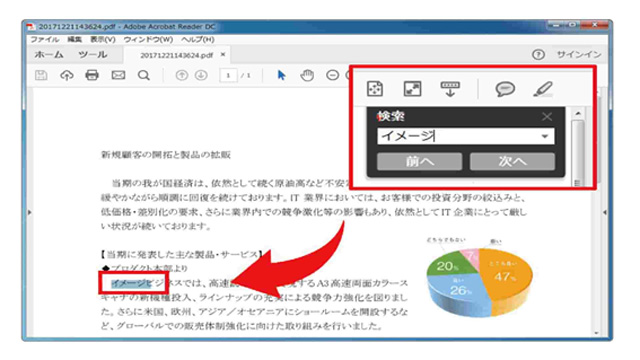Screen dimensions: 640x360
Task: Open the ファイル menu
Action: [x=45, y=40]
